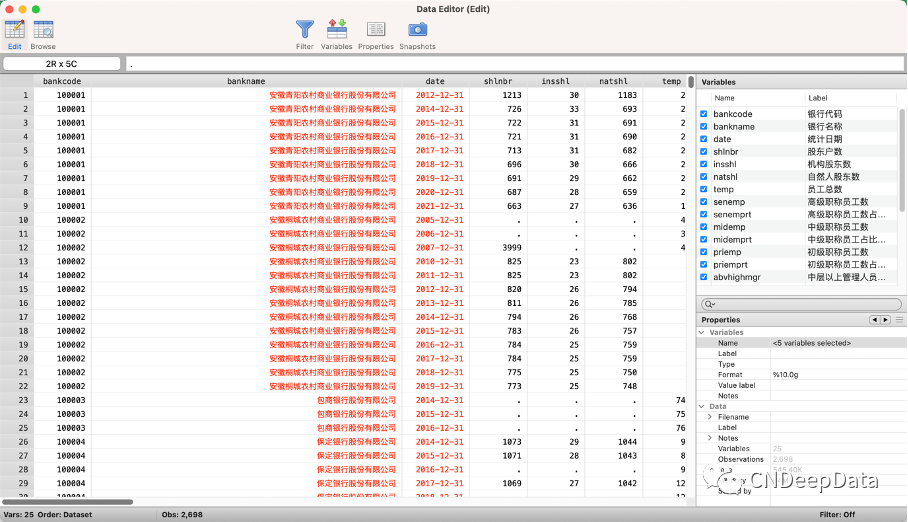Expand the Notes row under Data
Screen dimensions: 908x522
tap(710, 438)
